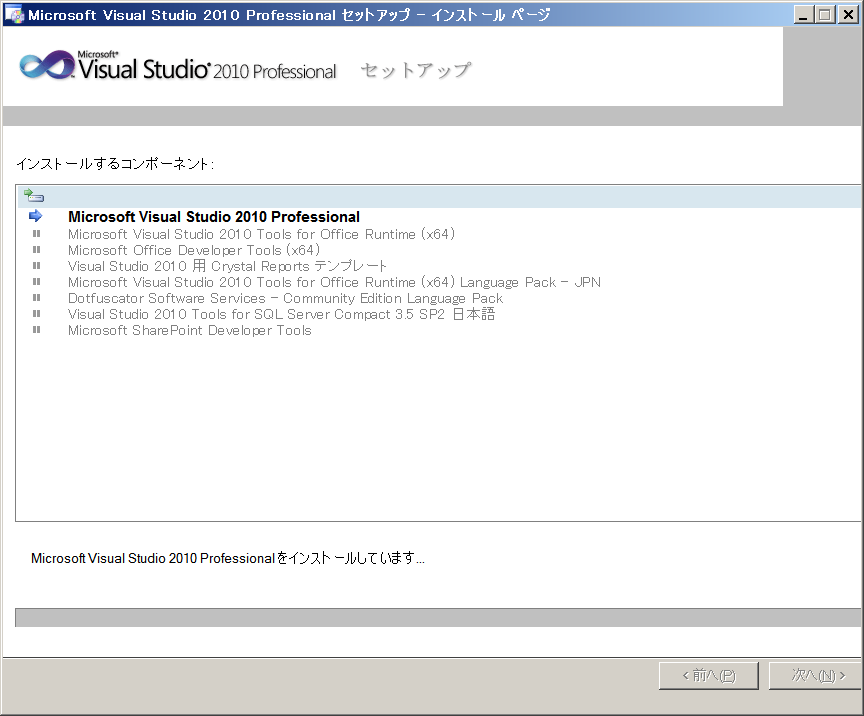Click the pending icon beside SharePoint Developer Tools
Image resolution: width=864 pixels, height=716 pixels.
click(36, 330)
